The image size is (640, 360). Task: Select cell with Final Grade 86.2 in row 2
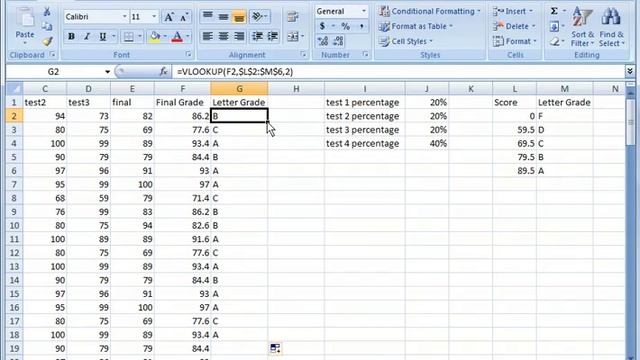182,116
